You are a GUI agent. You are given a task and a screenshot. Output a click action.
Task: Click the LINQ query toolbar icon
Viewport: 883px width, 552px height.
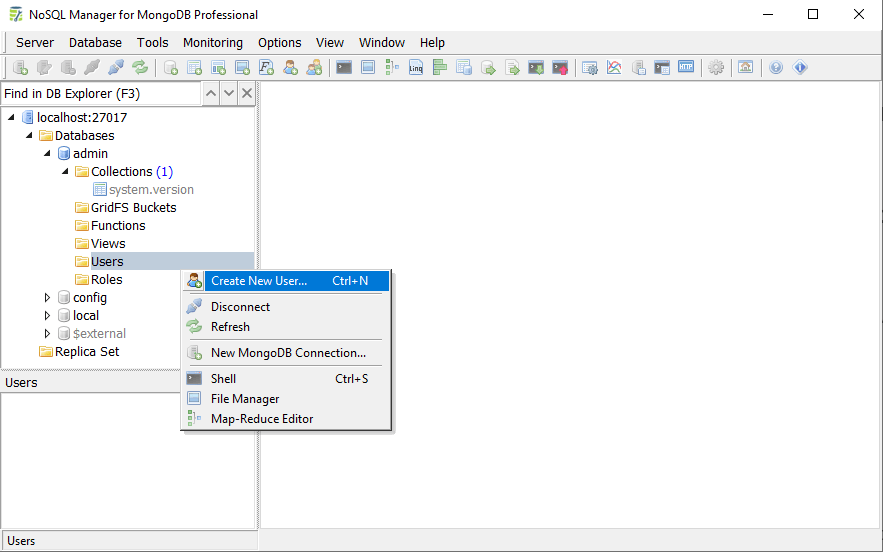click(416, 68)
